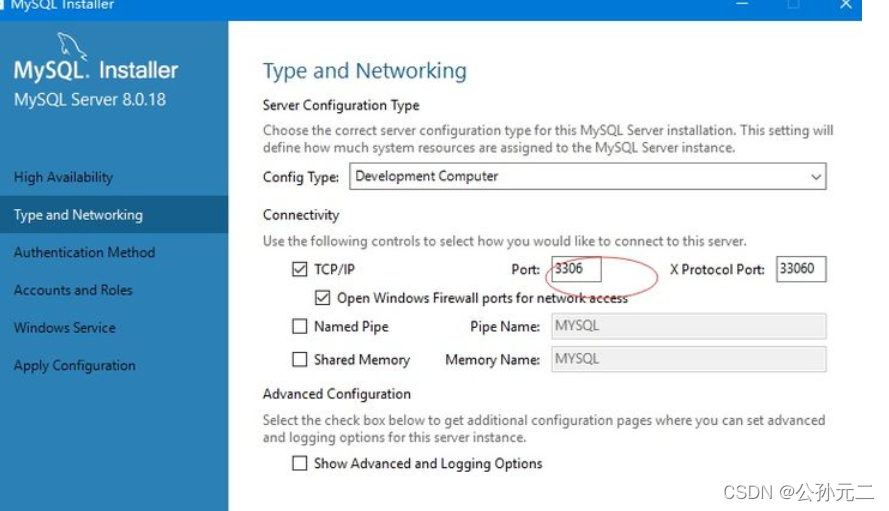Image resolution: width=889 pixels, height=511 pixels.
Task: Click the Type and Networking heading
Action: (x=365, y=71)
